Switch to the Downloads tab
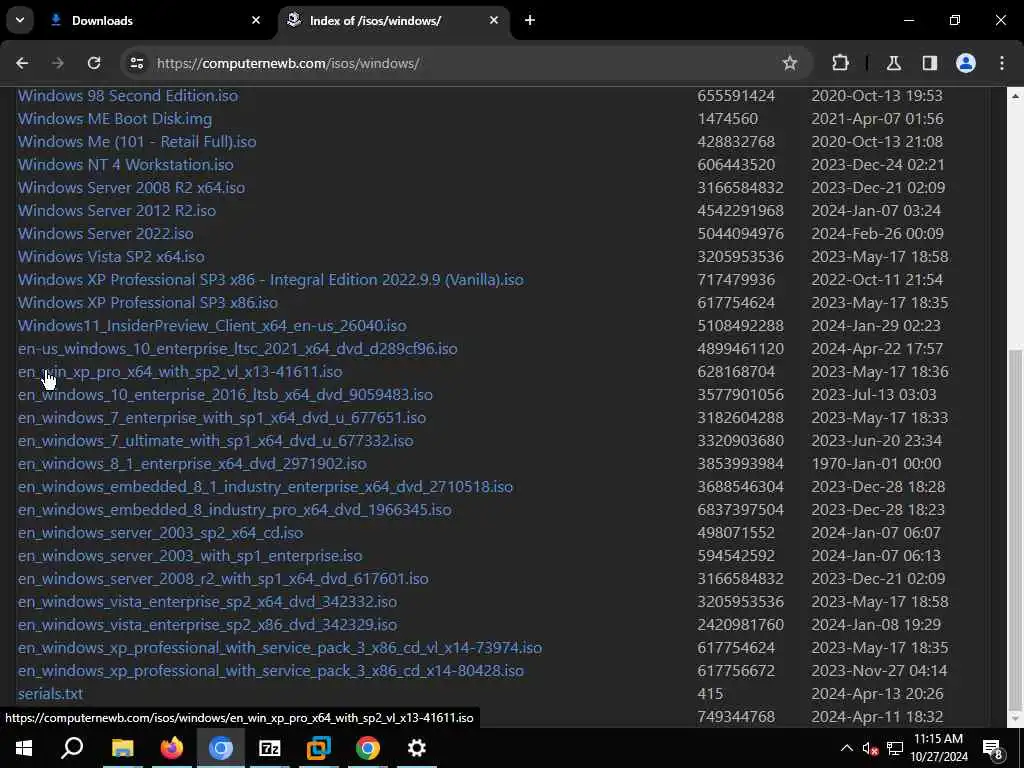 [x=155, y=20]
